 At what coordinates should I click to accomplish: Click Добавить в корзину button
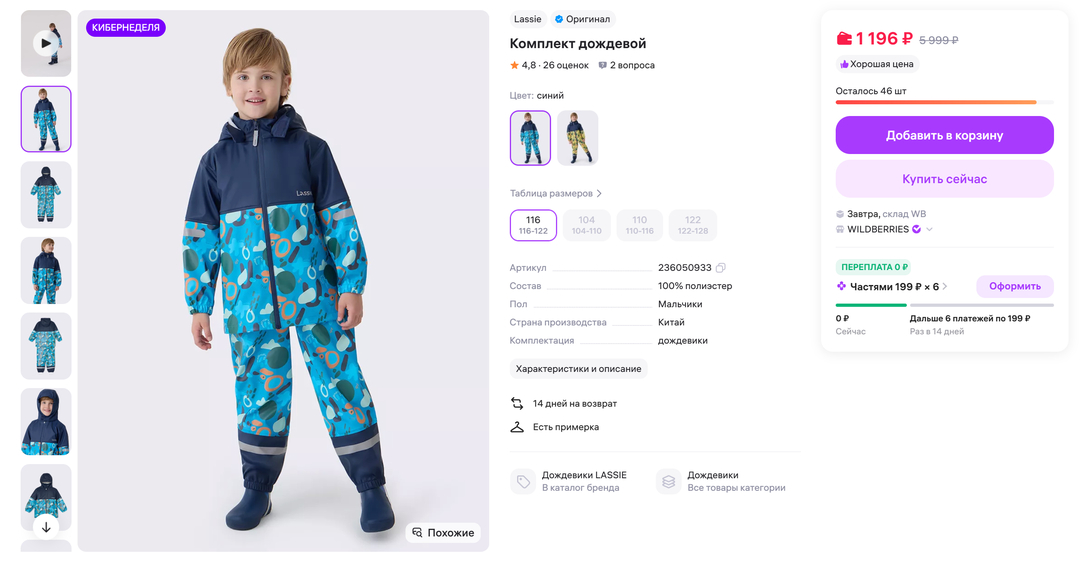coord(944,135)
